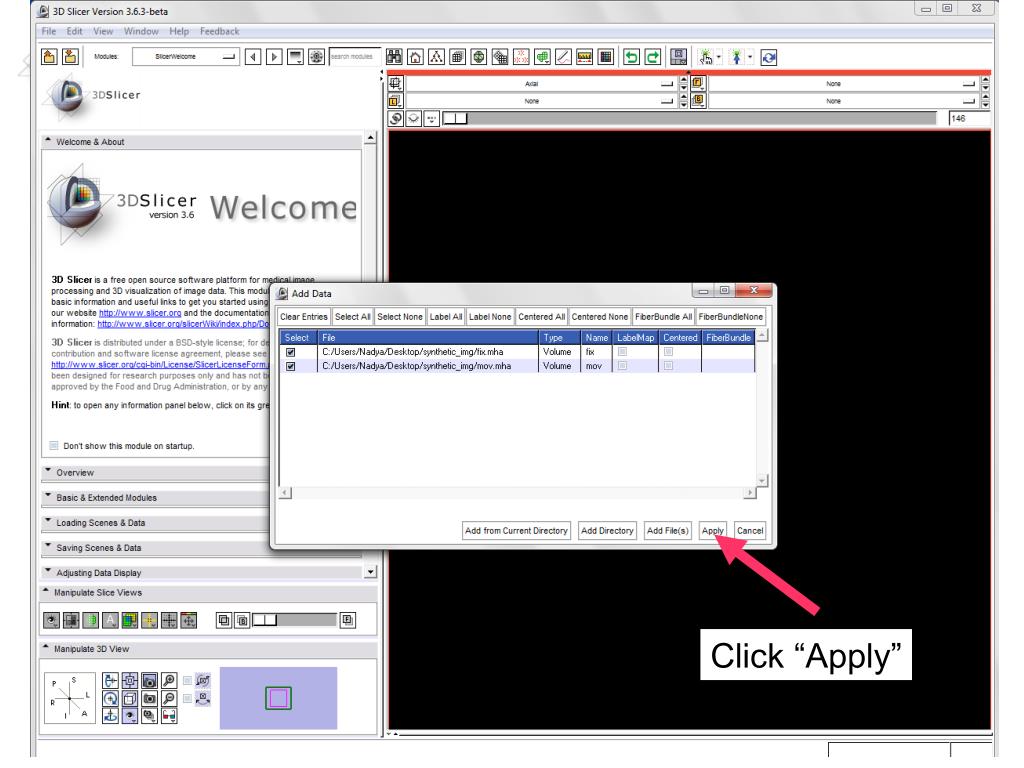Image resolution: width=1024 pixels, height=768 pixels.
Task: Toggle the lower 3D view rock checkbox
Action: coord(187,698)
